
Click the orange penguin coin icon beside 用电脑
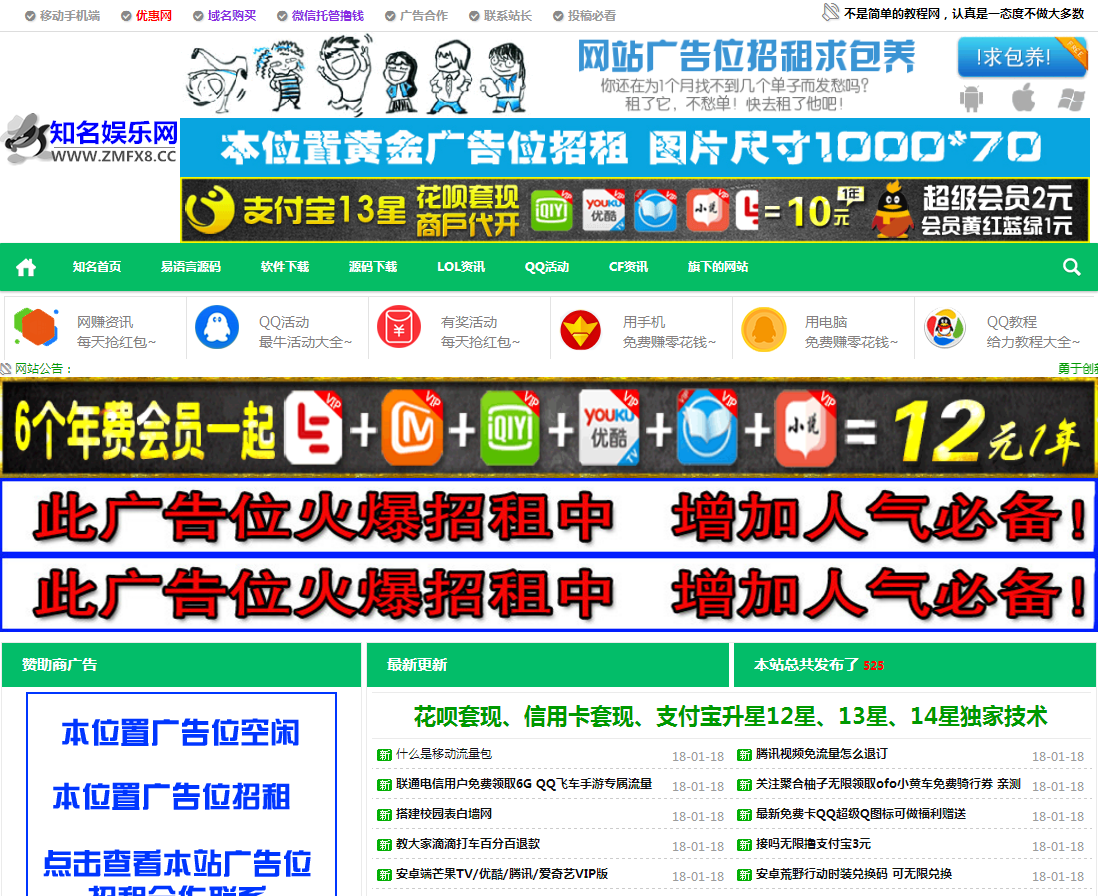click(764, 329)
